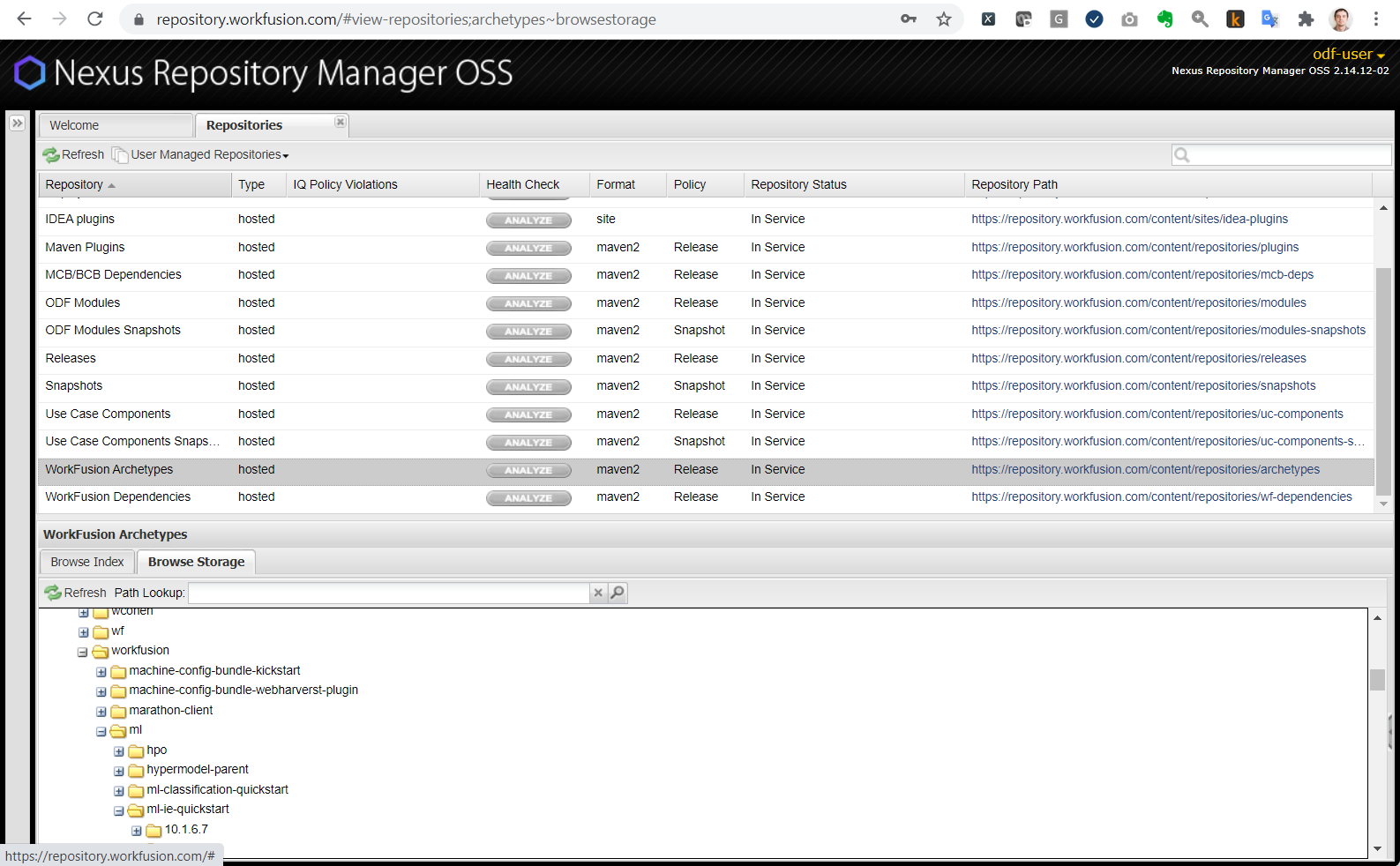Select the Snapshots repository row
Screen dimensions: 1400x866
point(706,386)
